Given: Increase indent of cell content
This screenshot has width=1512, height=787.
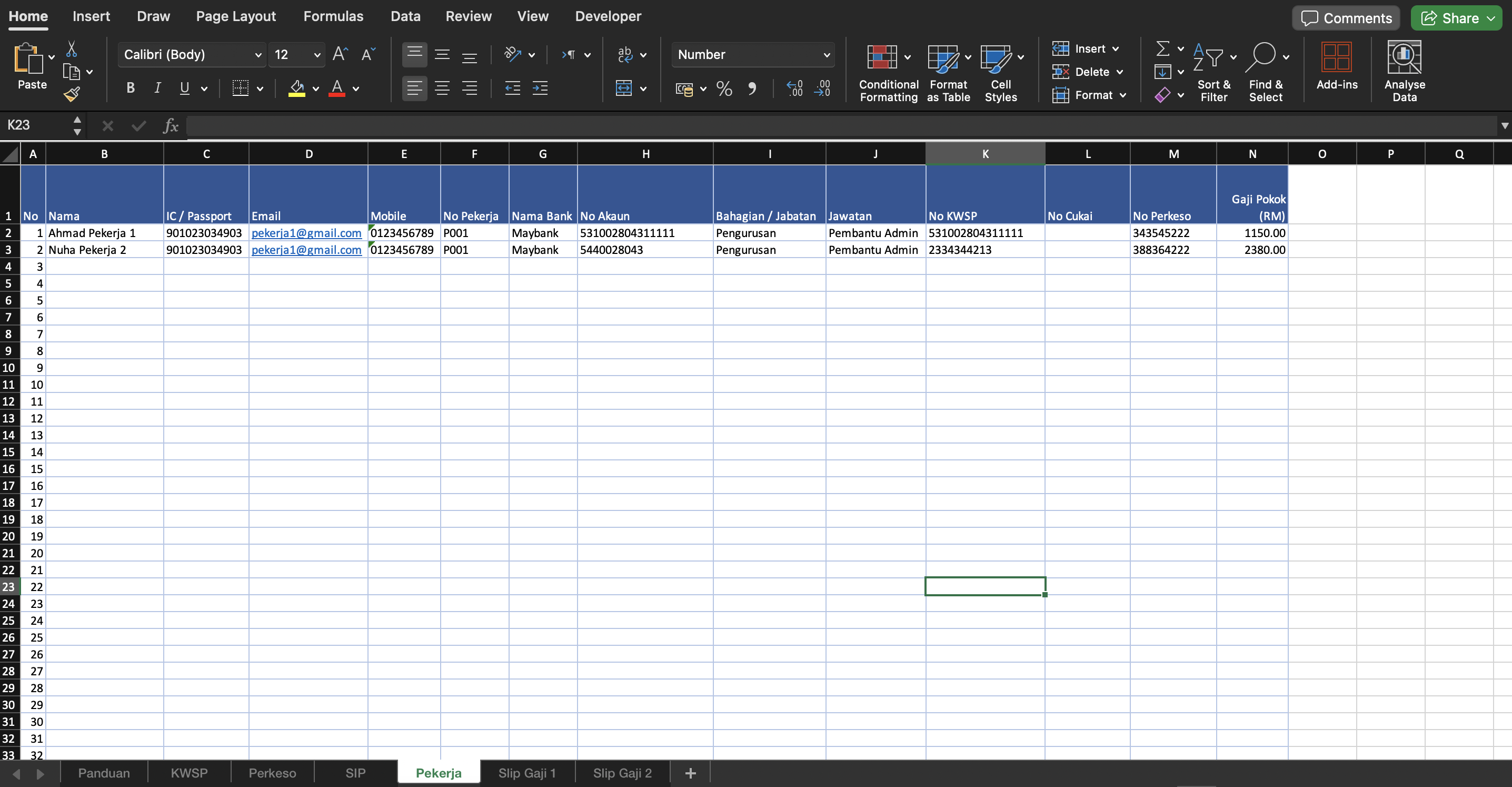Looking at the screenshot, I should pyautogui.click(x=540, y=88).
